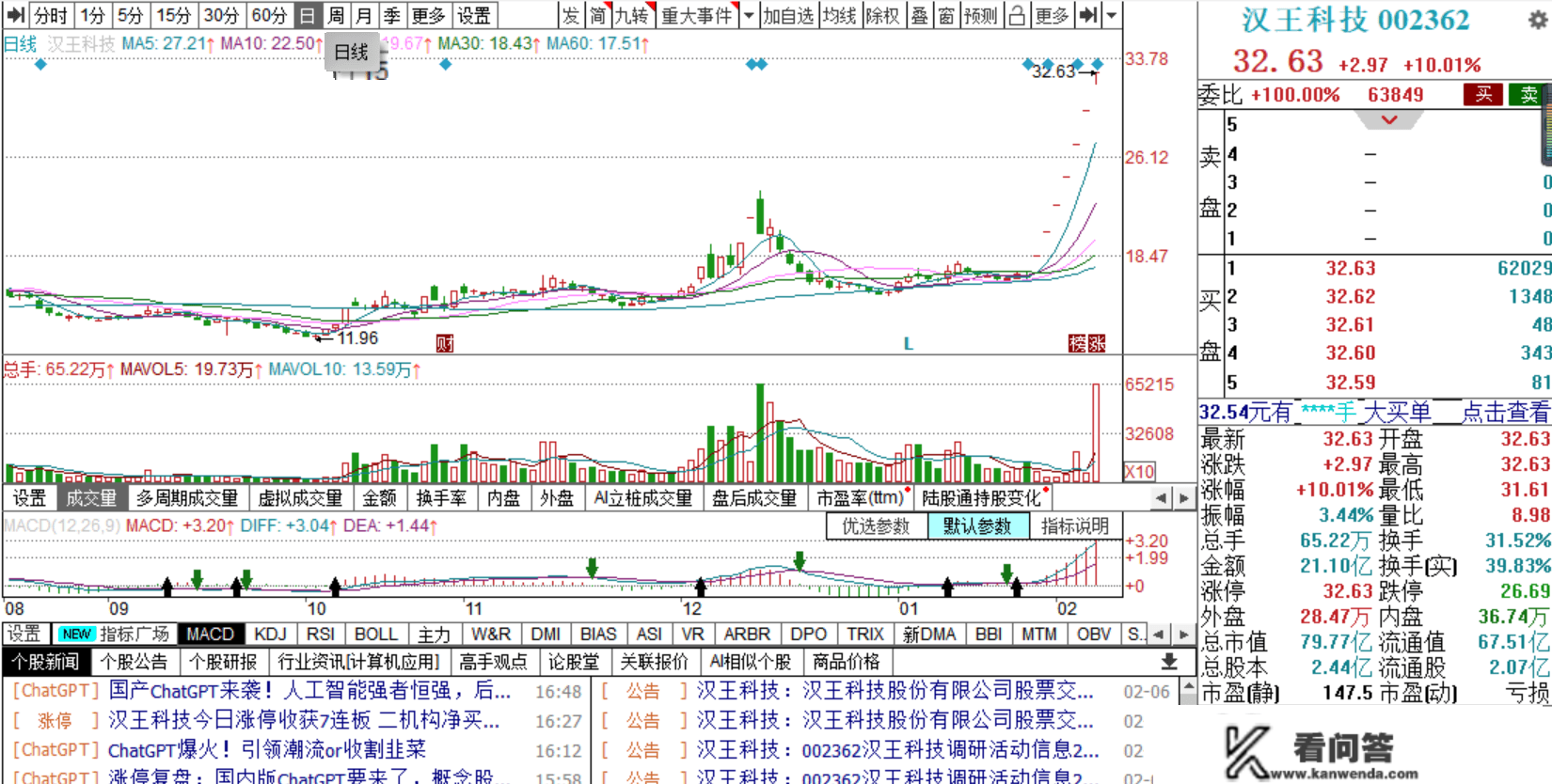Image resolution: width=1552 pixels, height=784 pixels.
Task: Open the chart 设置 next to the period buttons
Action: [x=474, y=15]
